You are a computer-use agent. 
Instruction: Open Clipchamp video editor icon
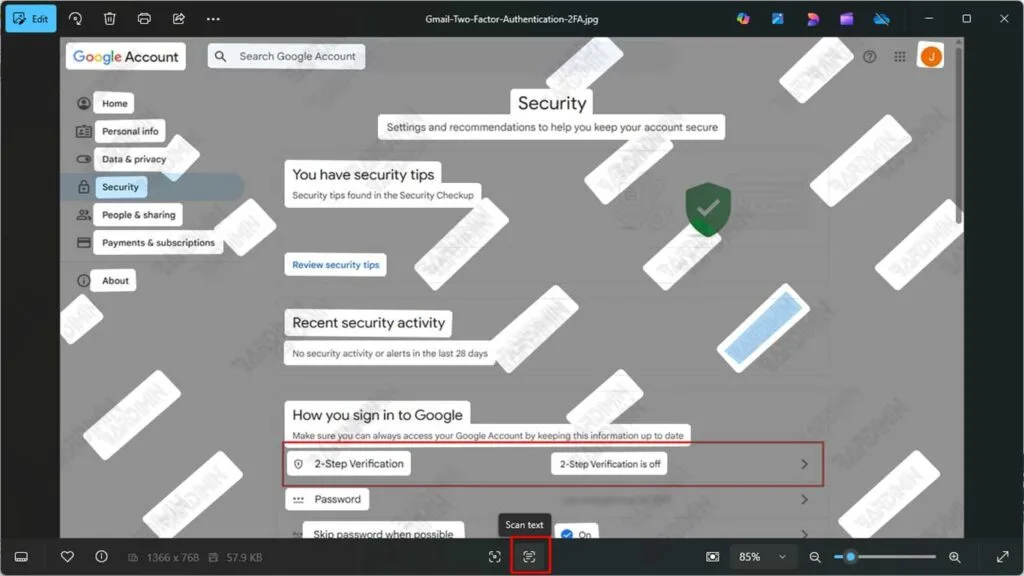click(x=846, y=19)
